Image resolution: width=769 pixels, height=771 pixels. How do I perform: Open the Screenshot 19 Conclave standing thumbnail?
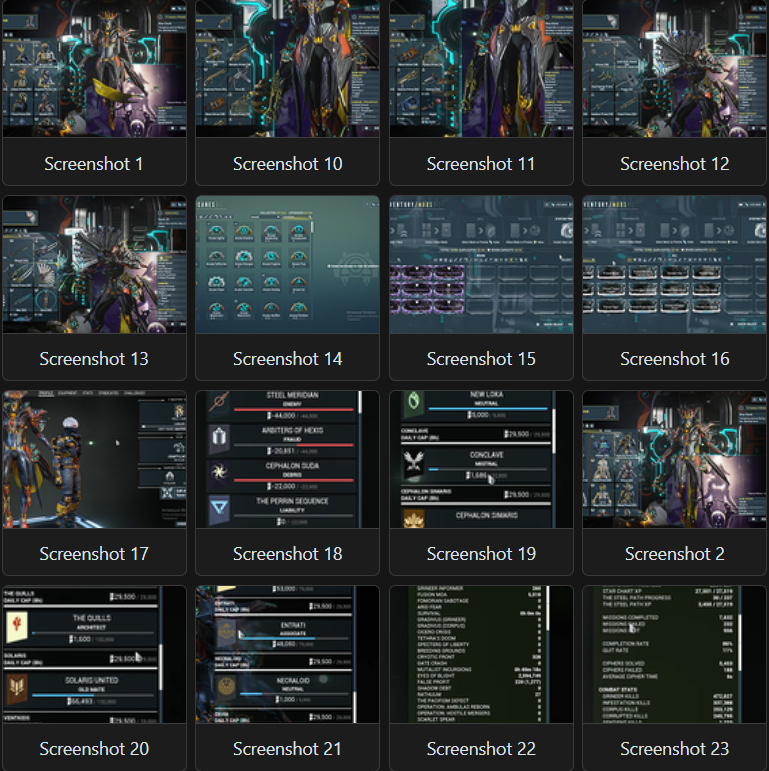coord(481,459)
